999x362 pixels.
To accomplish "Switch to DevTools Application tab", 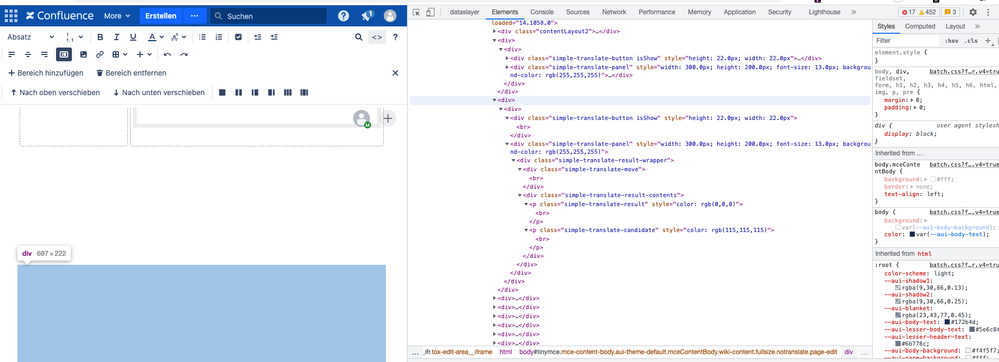I will (740, 12).
